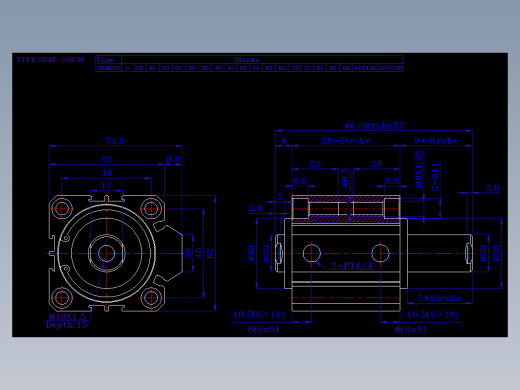Click the '5+Stroke' dimension text
520x390 pixels.
coord(440,298)
